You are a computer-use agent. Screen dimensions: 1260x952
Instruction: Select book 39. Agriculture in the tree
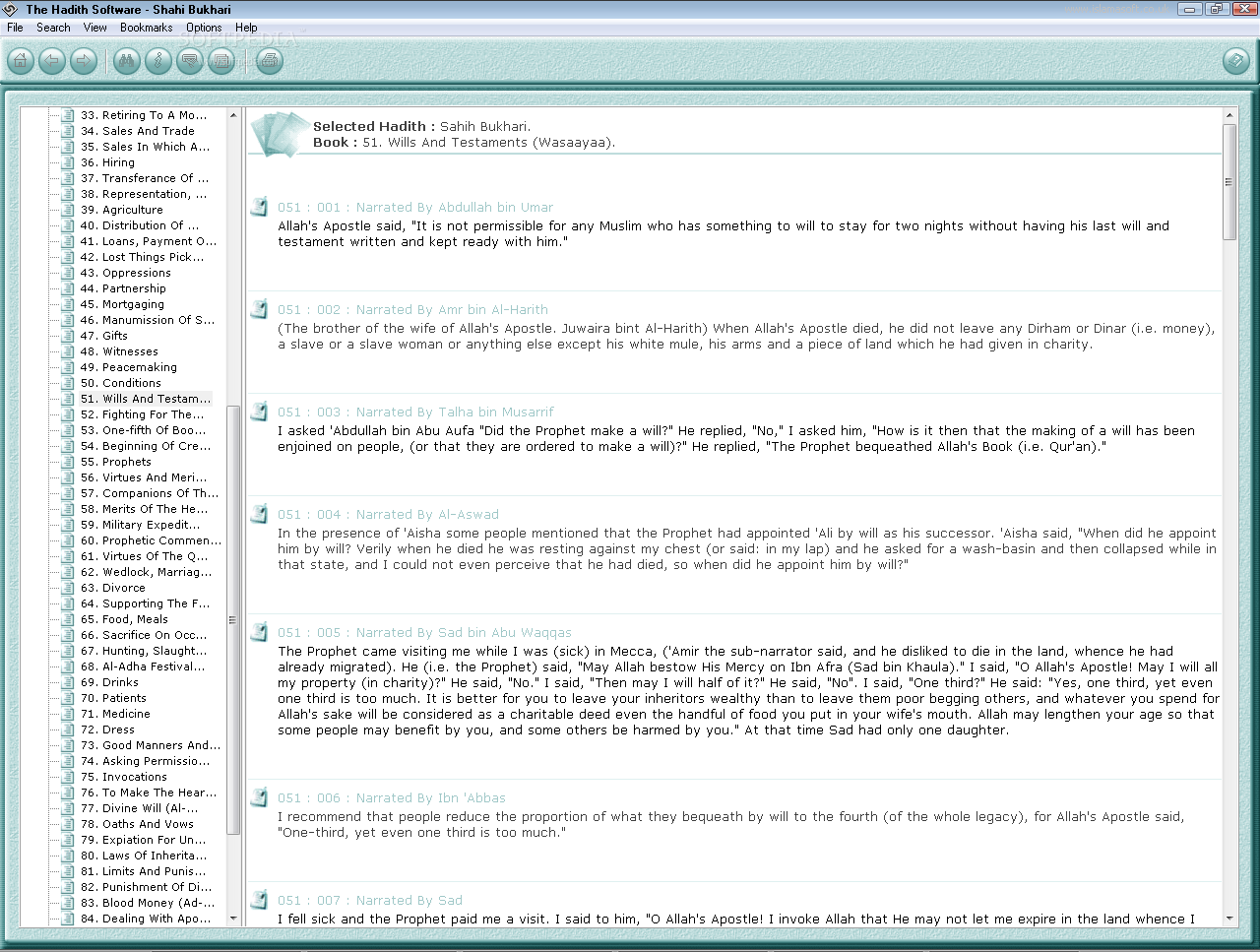122,210
